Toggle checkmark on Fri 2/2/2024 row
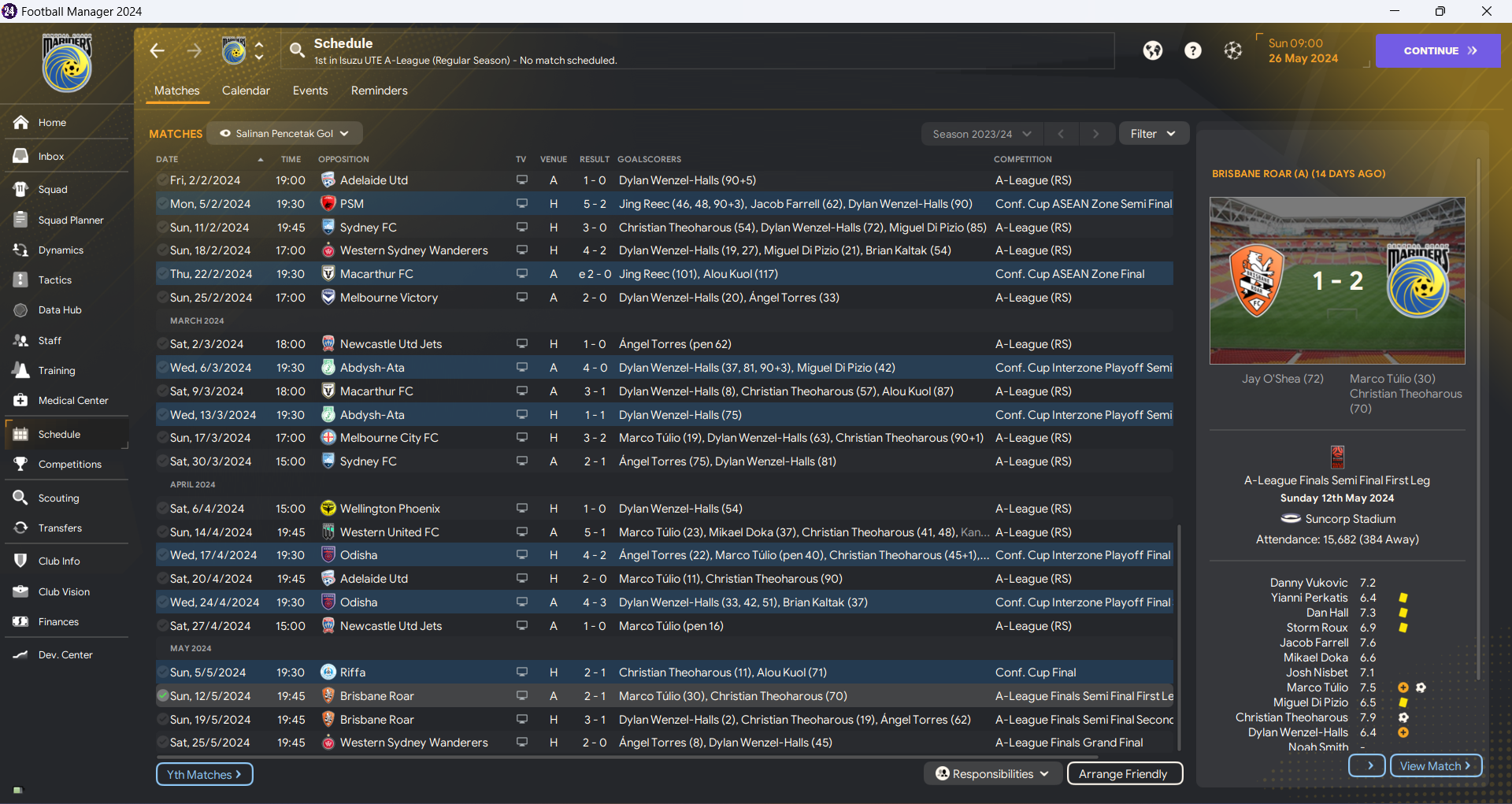This screenshot has width=1512, height=804. [x=163, y=180]
